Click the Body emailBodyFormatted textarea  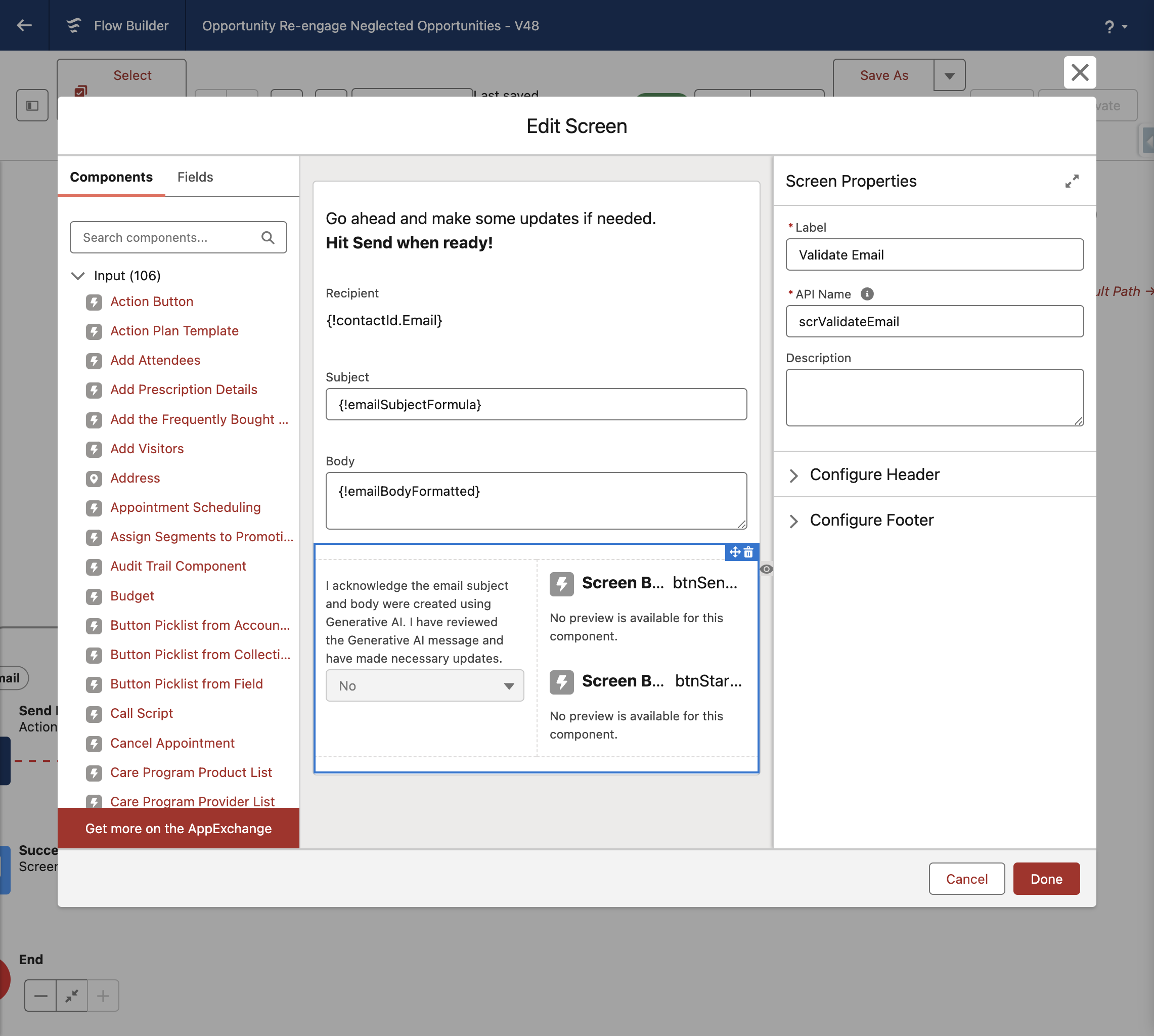point(536,500)
